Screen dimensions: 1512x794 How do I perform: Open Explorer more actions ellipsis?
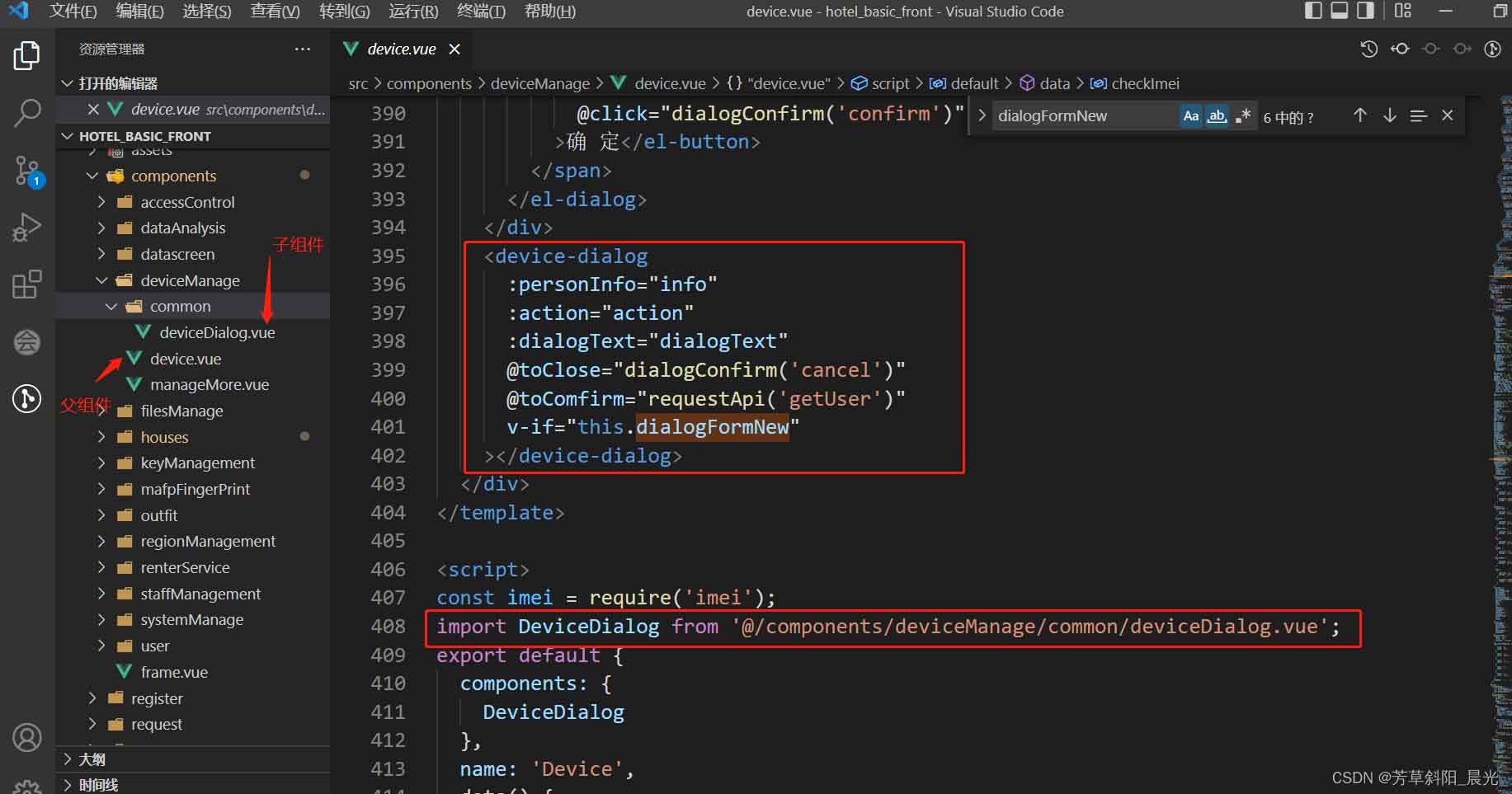click(303, 49)
